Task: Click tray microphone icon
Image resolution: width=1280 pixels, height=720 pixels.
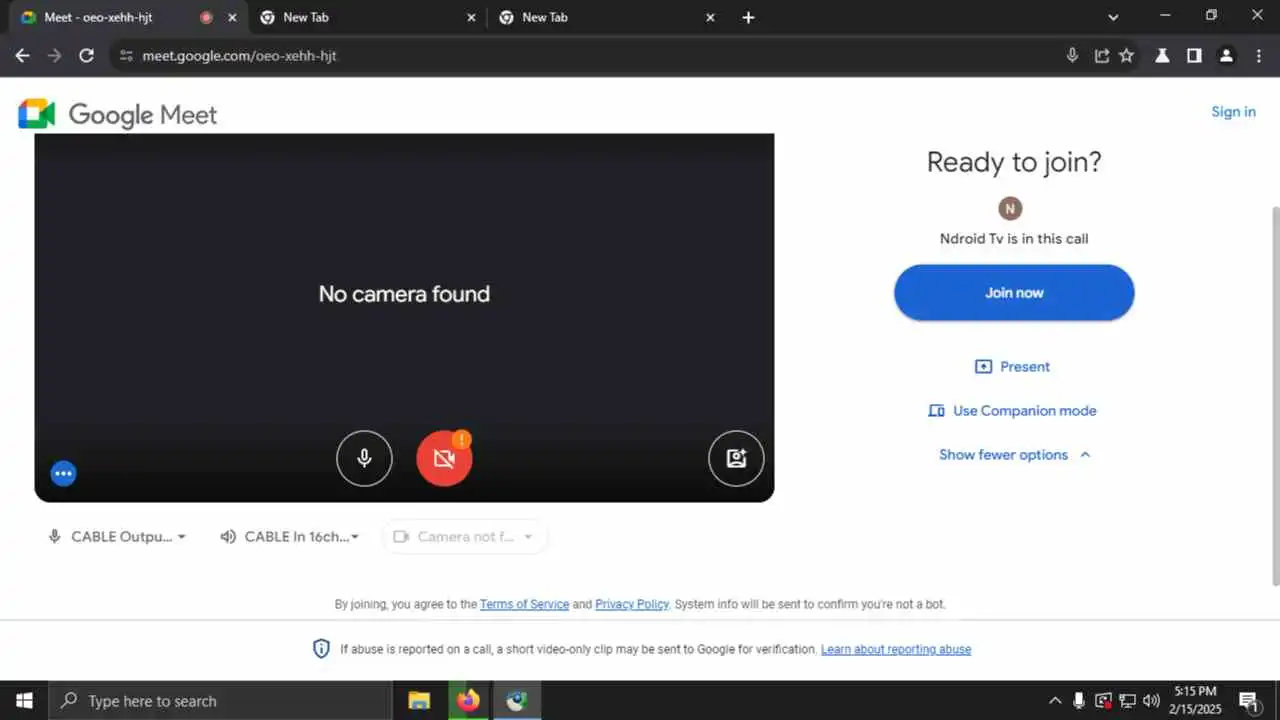Action: (x=1079, y=701)
